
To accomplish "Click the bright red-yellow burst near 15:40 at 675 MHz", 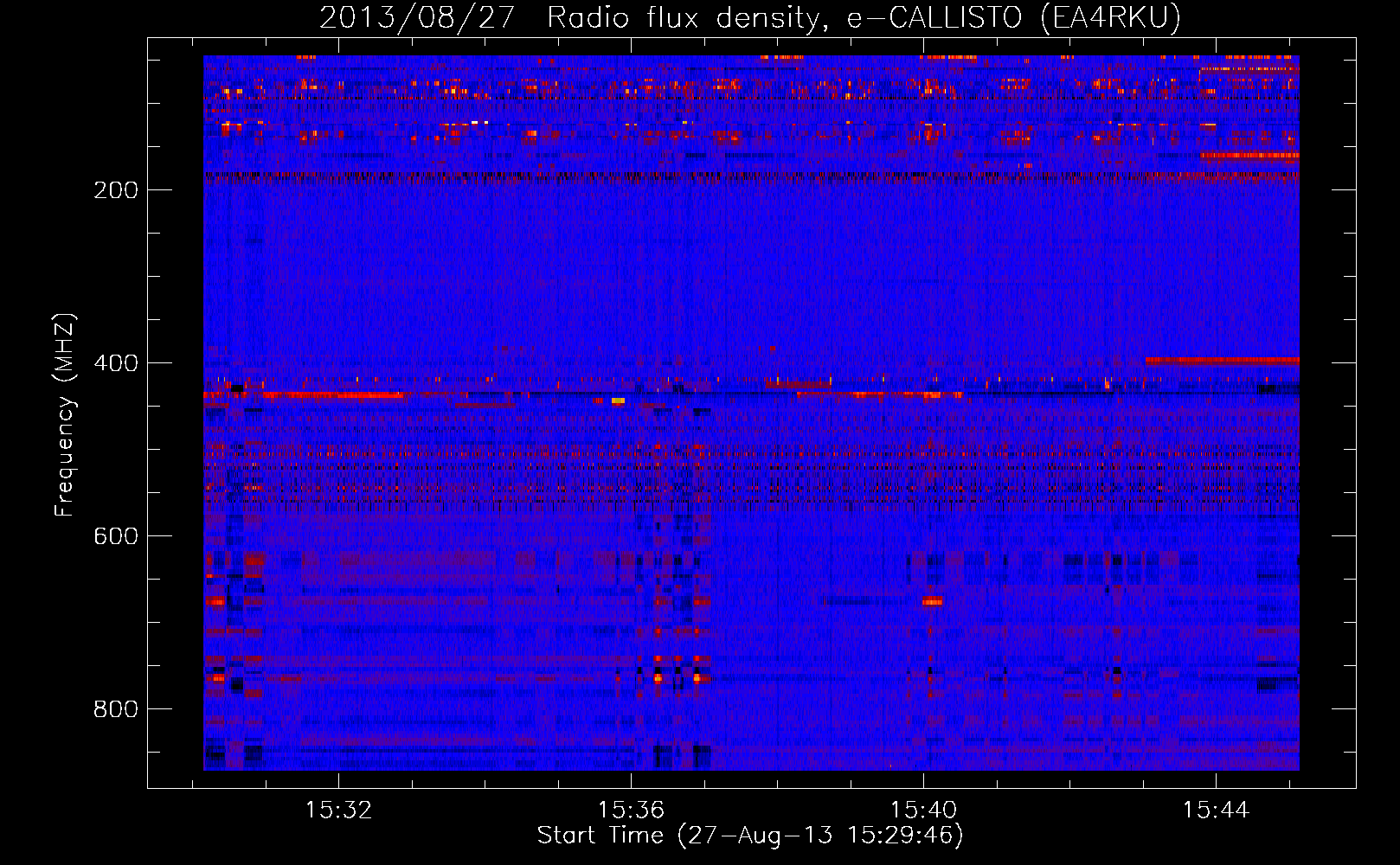I will [932, 601].
